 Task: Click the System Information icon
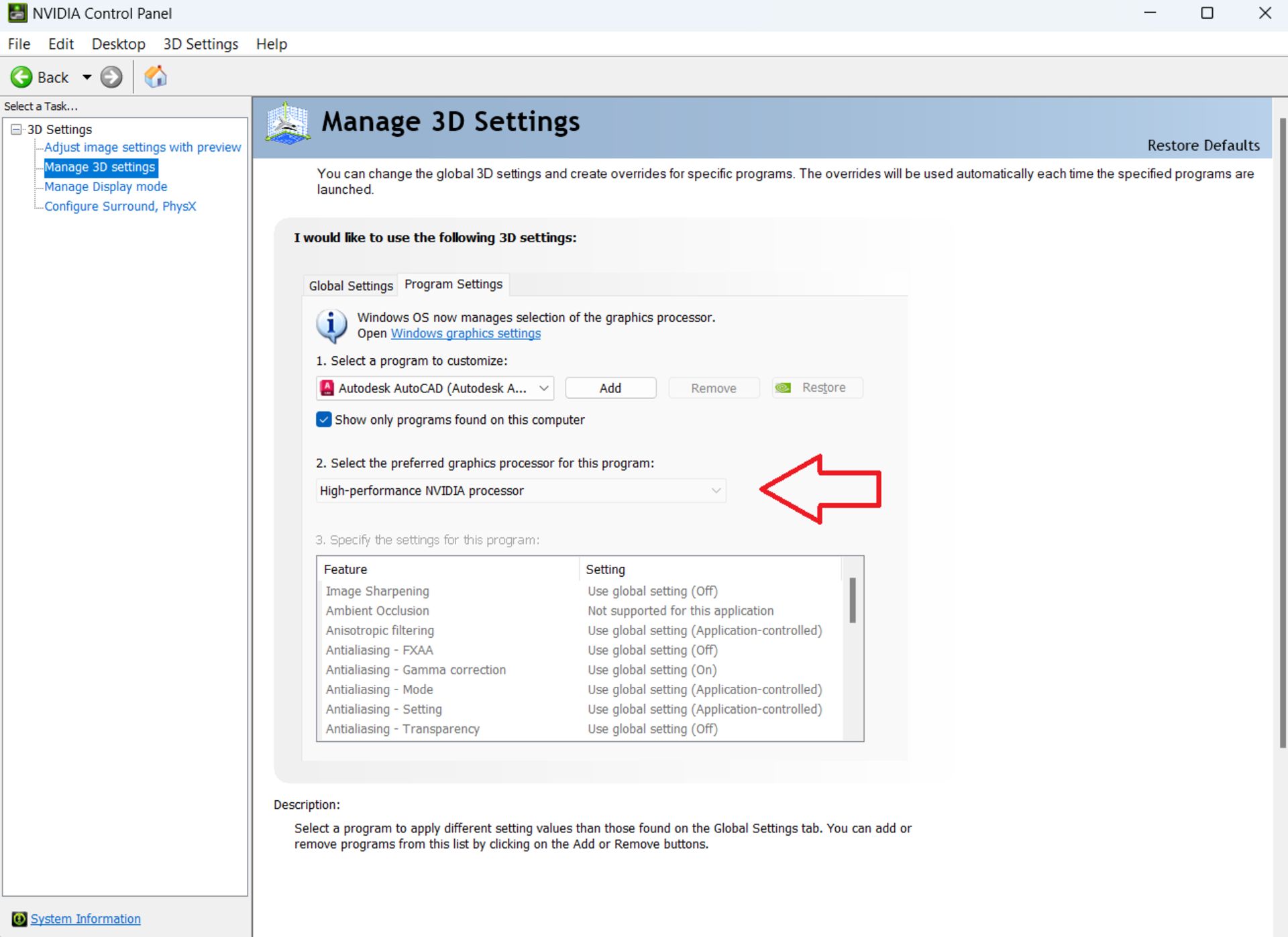point(19,919)
